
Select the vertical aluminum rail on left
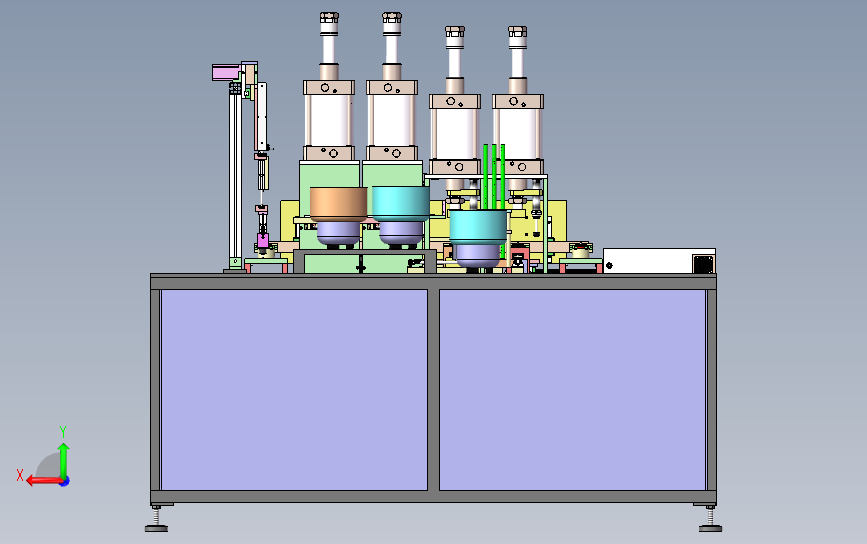(x=236, y=177)
